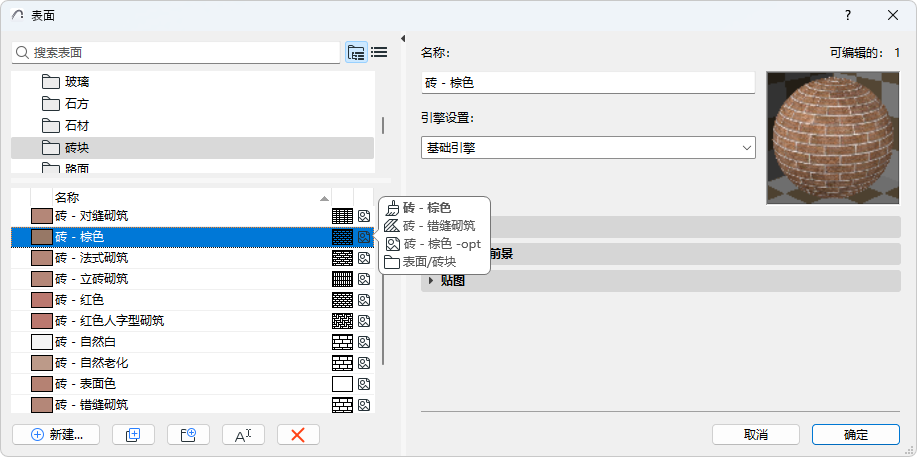Click the red delete surface button

click(298, 435)
